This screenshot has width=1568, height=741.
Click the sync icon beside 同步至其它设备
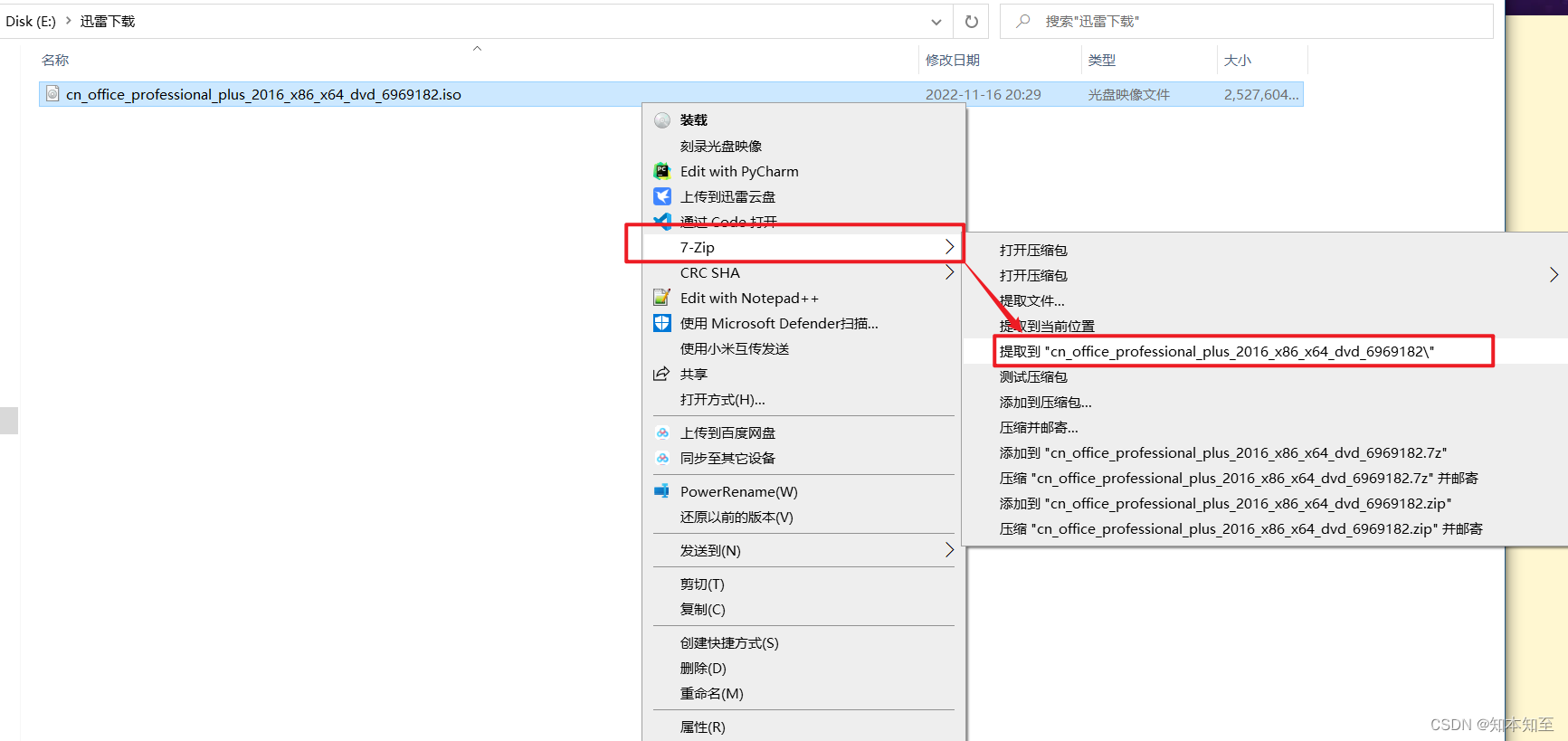tap(662, 458)
